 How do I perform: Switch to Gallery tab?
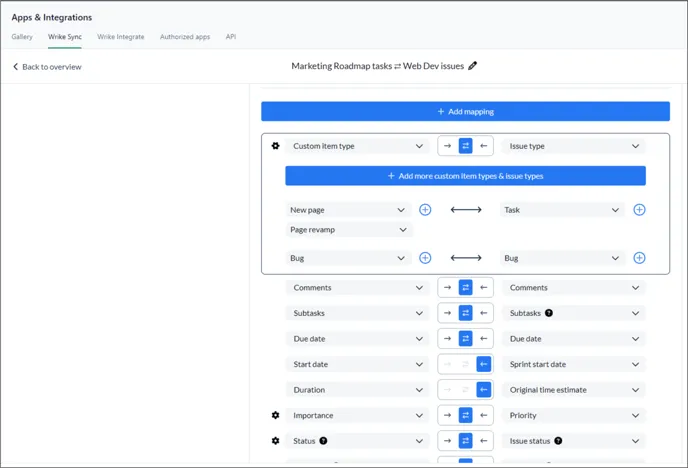22,37
